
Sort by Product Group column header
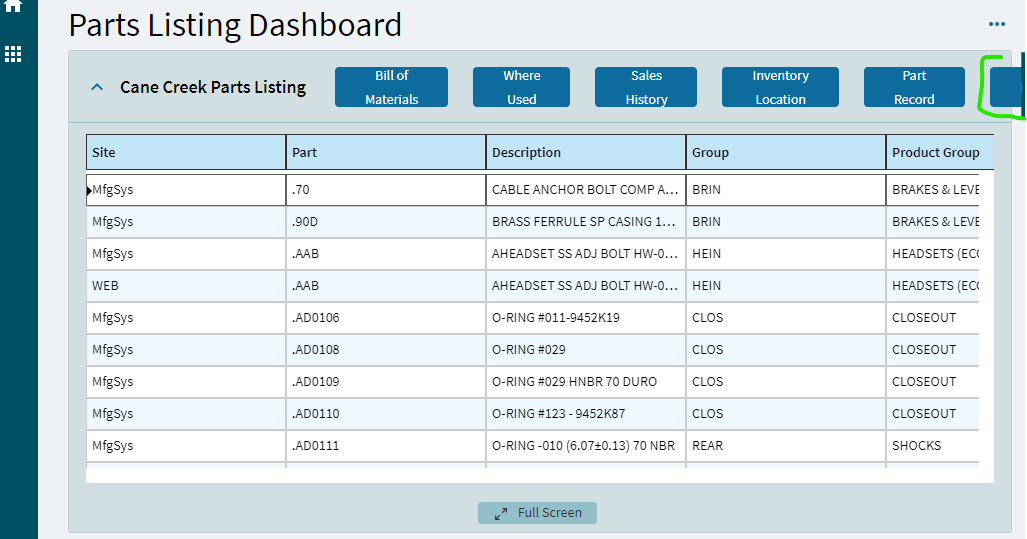click(x=940, y=153)
